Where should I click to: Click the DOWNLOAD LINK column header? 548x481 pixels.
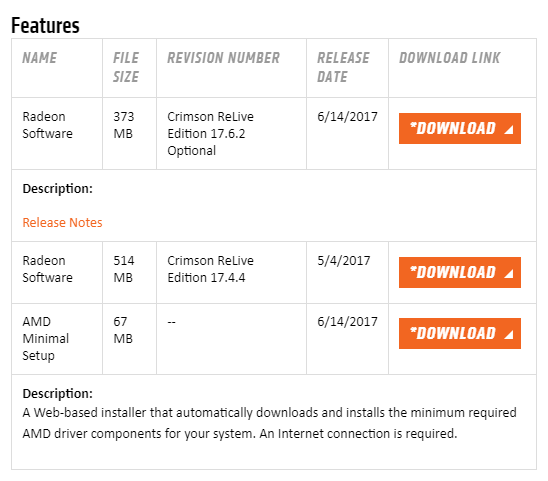click(449, 58)
